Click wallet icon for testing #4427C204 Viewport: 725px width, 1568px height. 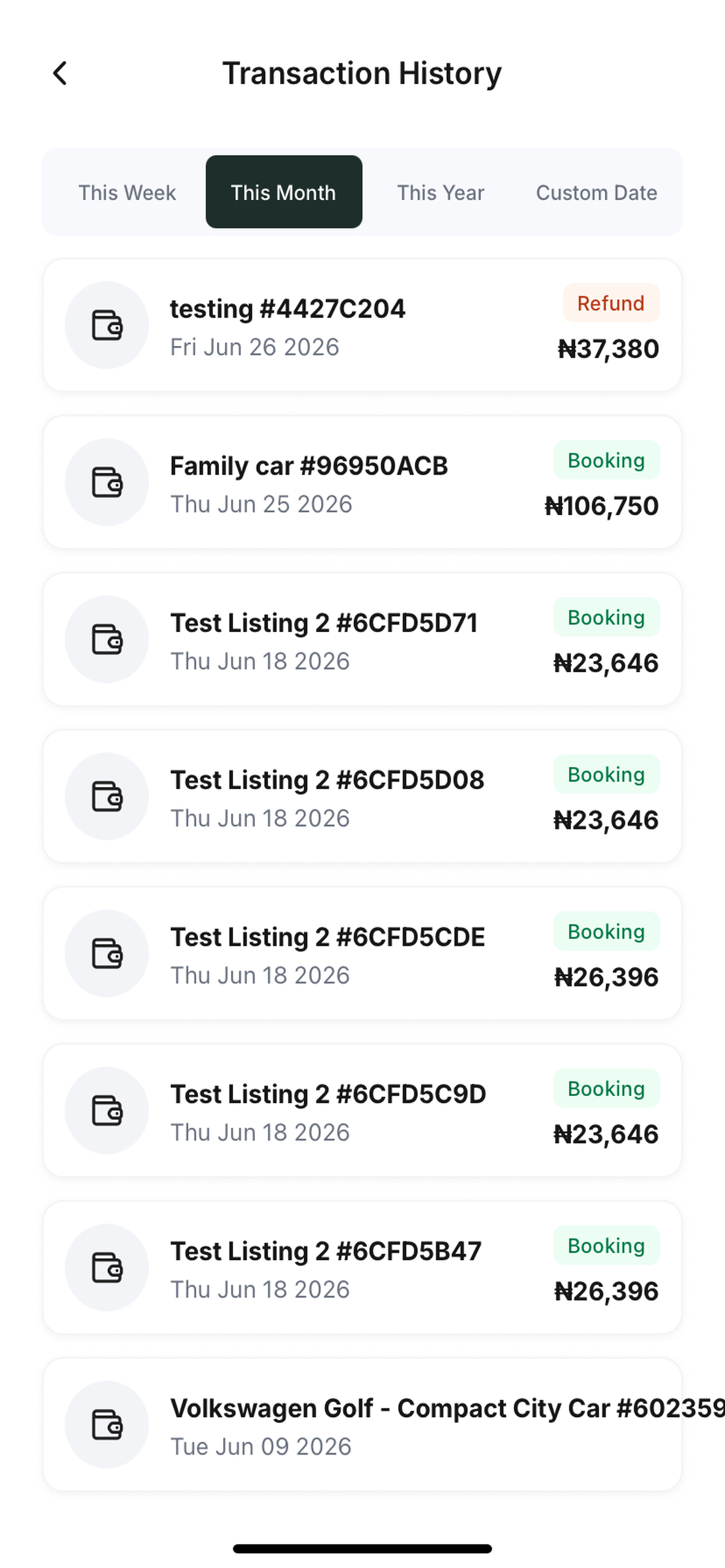pos(107,325)
